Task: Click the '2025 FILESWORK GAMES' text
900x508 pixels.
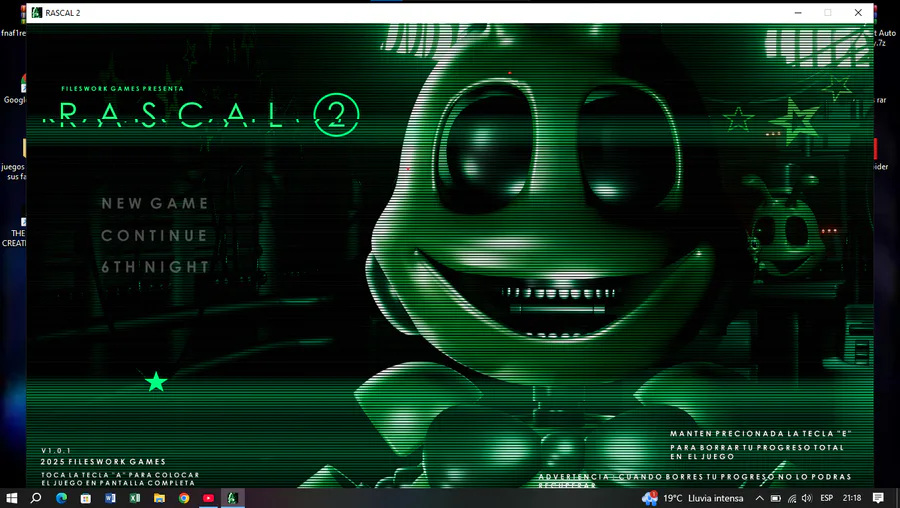Action: (103, 462)
